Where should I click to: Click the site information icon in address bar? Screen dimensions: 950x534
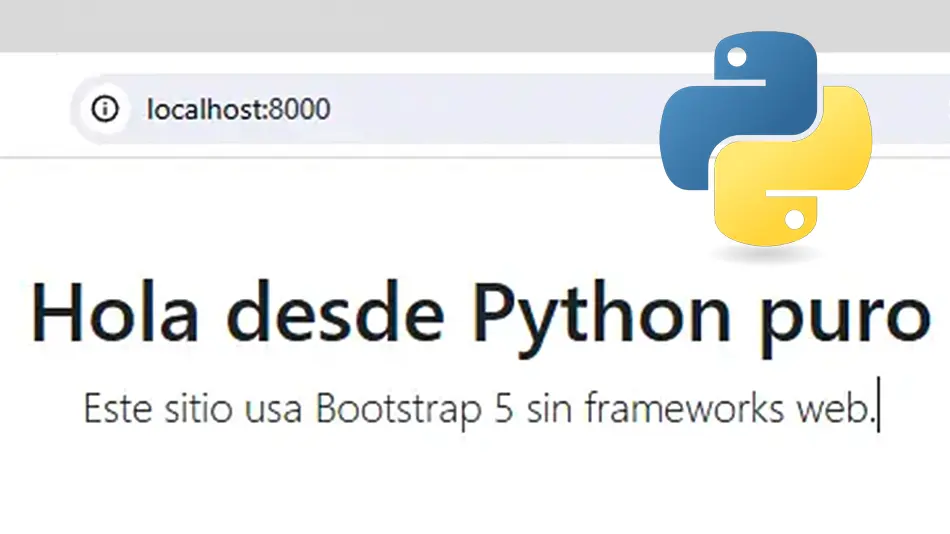[x=105, y=109]
